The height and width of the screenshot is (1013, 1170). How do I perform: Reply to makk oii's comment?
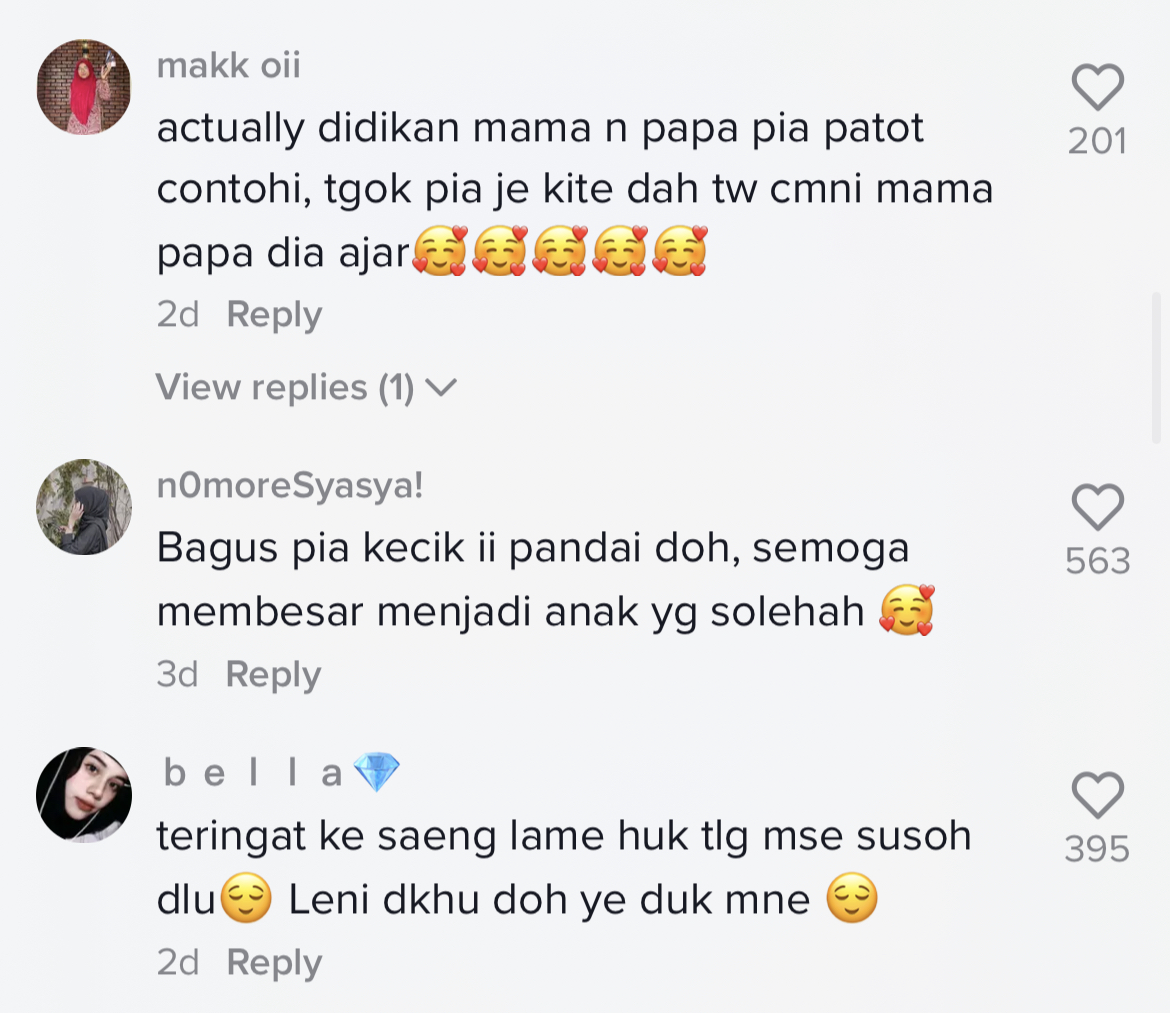[274, 315]
